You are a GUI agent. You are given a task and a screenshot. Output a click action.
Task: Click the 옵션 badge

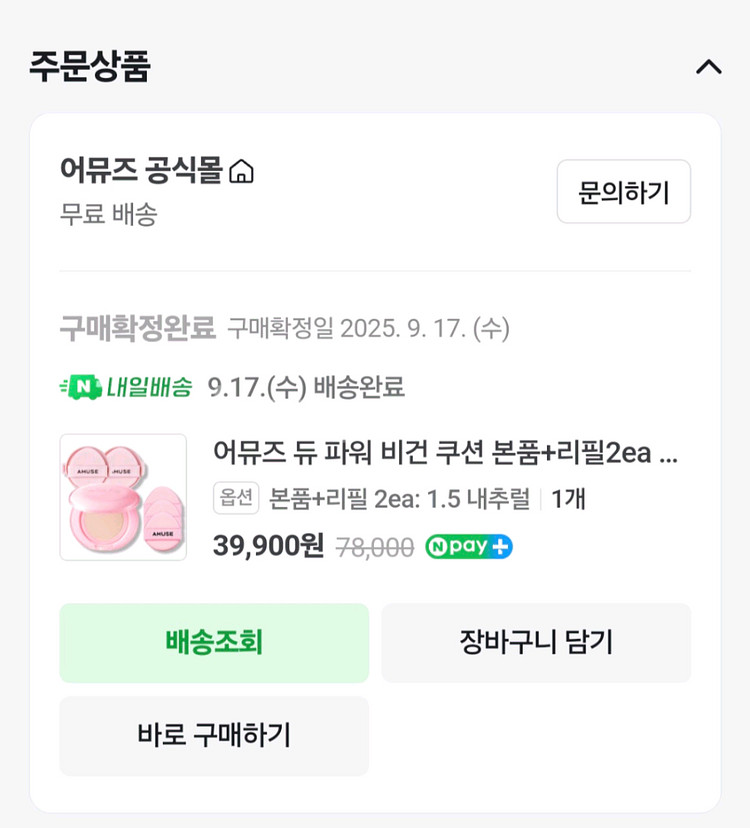point(236,498)
